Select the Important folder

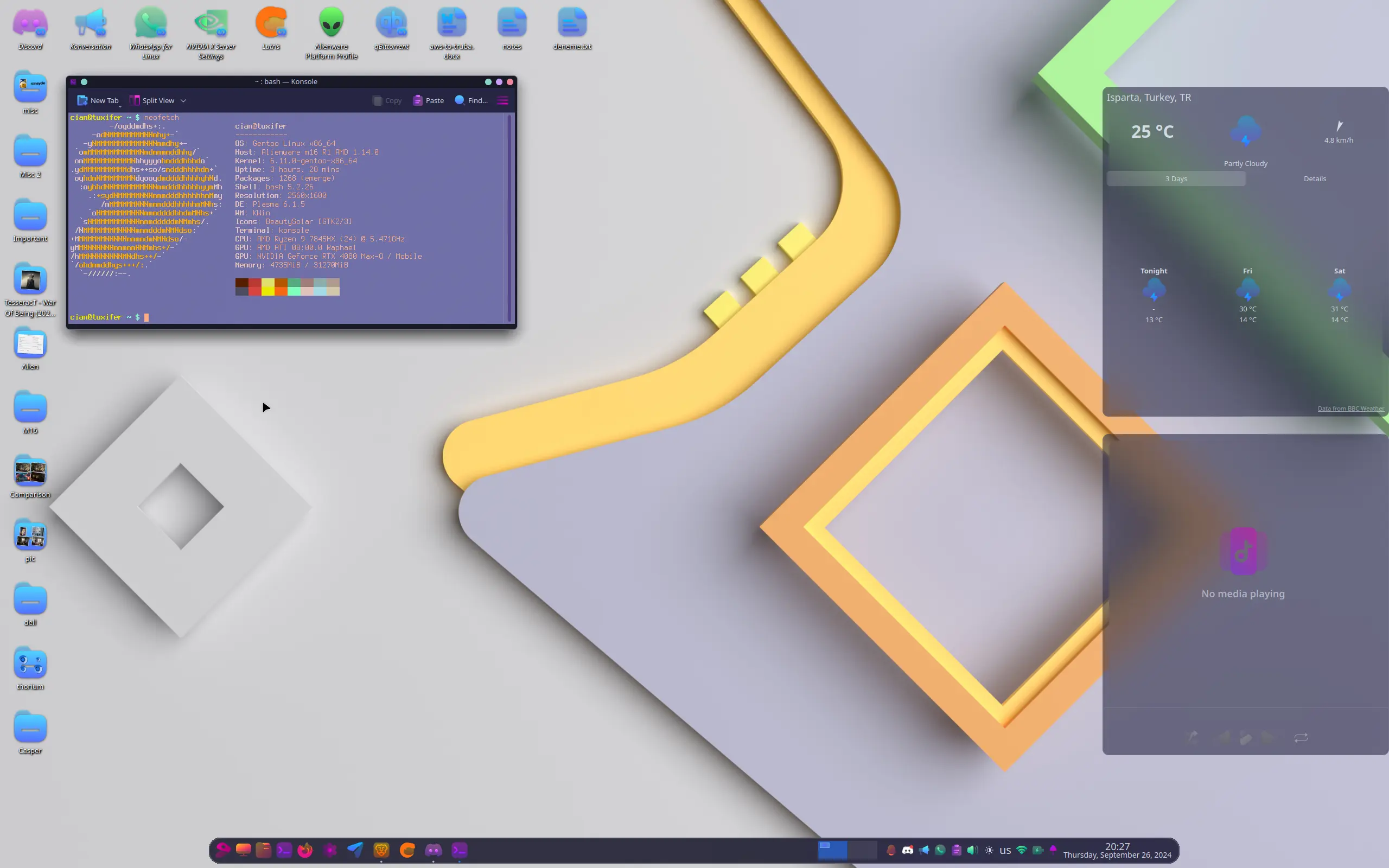(x=30, y=221)
